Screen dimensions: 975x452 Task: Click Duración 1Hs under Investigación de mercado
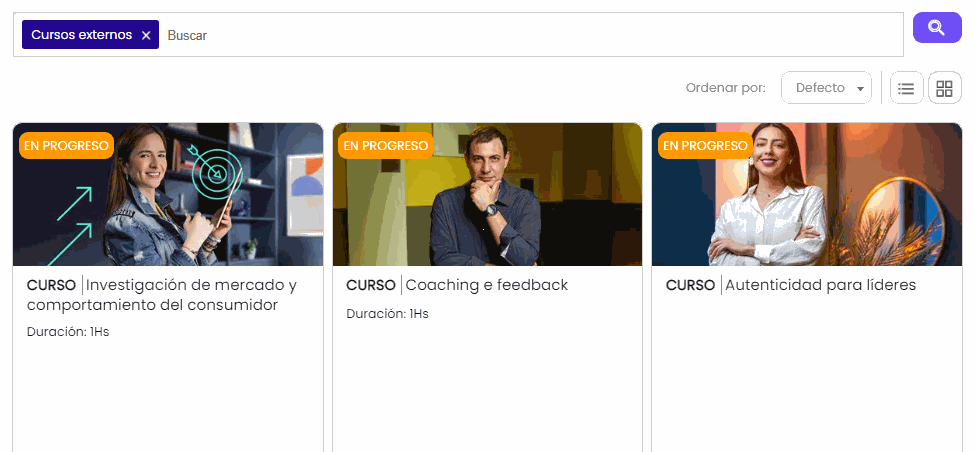[x=68, y=332]
